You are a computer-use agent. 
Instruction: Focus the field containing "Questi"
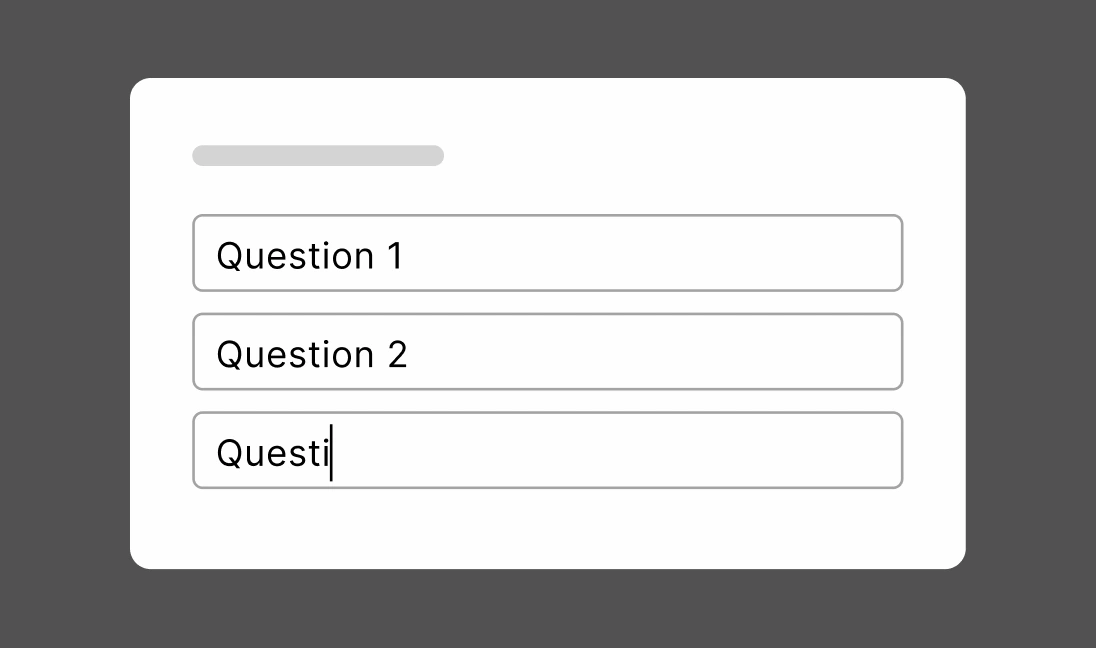[x=547, y=450]
